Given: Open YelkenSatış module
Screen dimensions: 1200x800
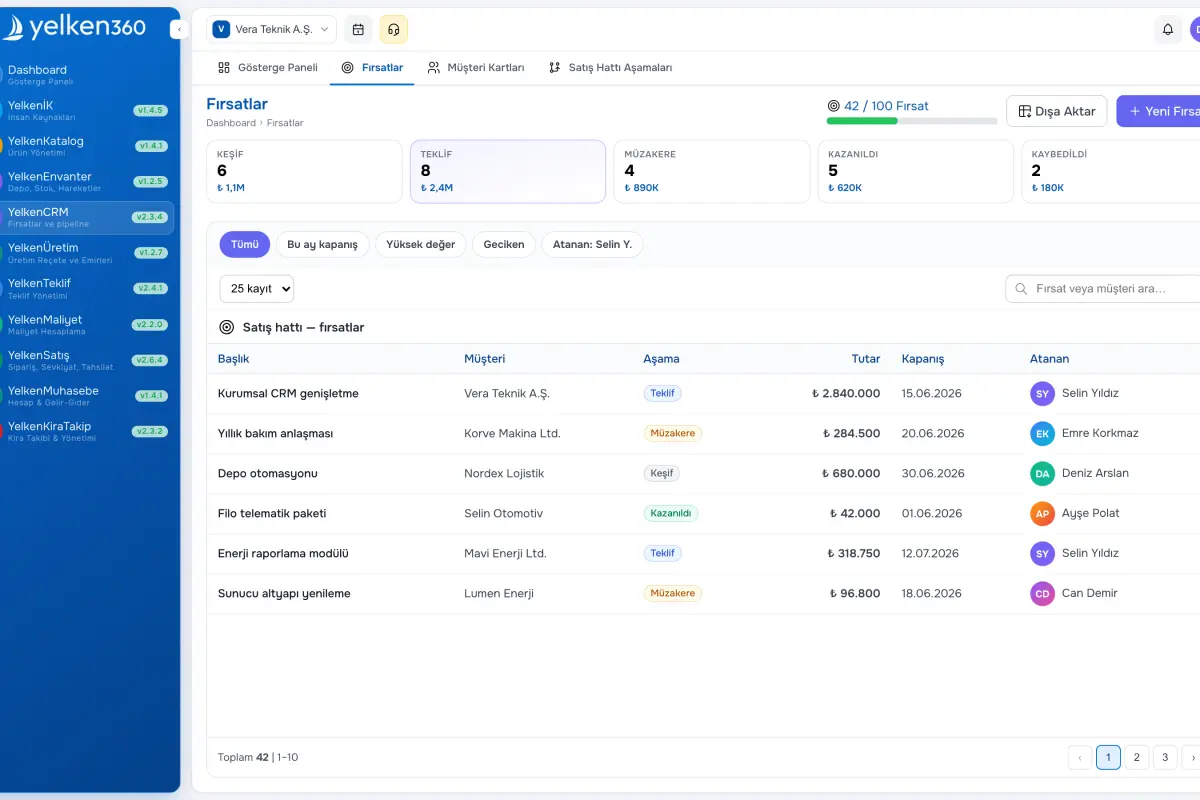Looking at the screenshot, I should point(87,359).
